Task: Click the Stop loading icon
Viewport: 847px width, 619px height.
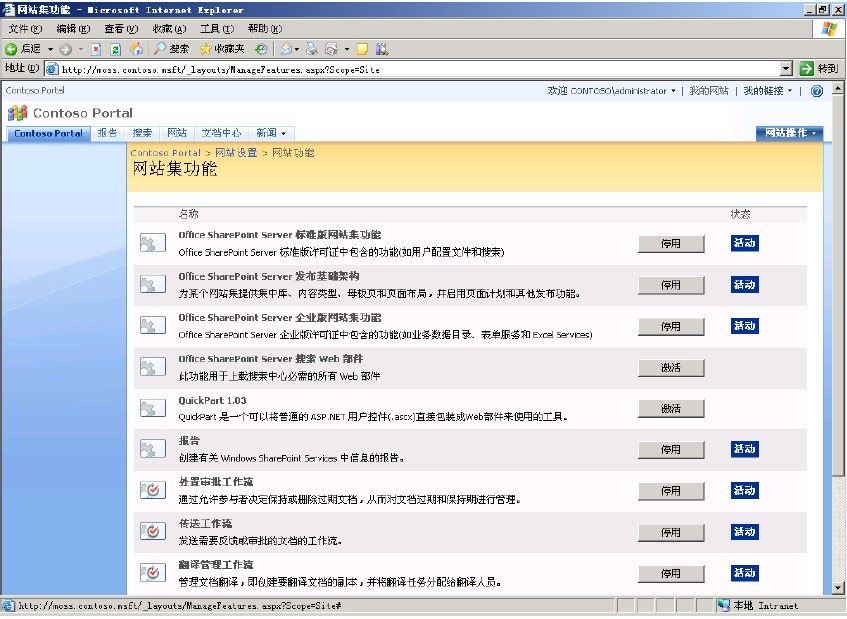Action: pos(96,49)
